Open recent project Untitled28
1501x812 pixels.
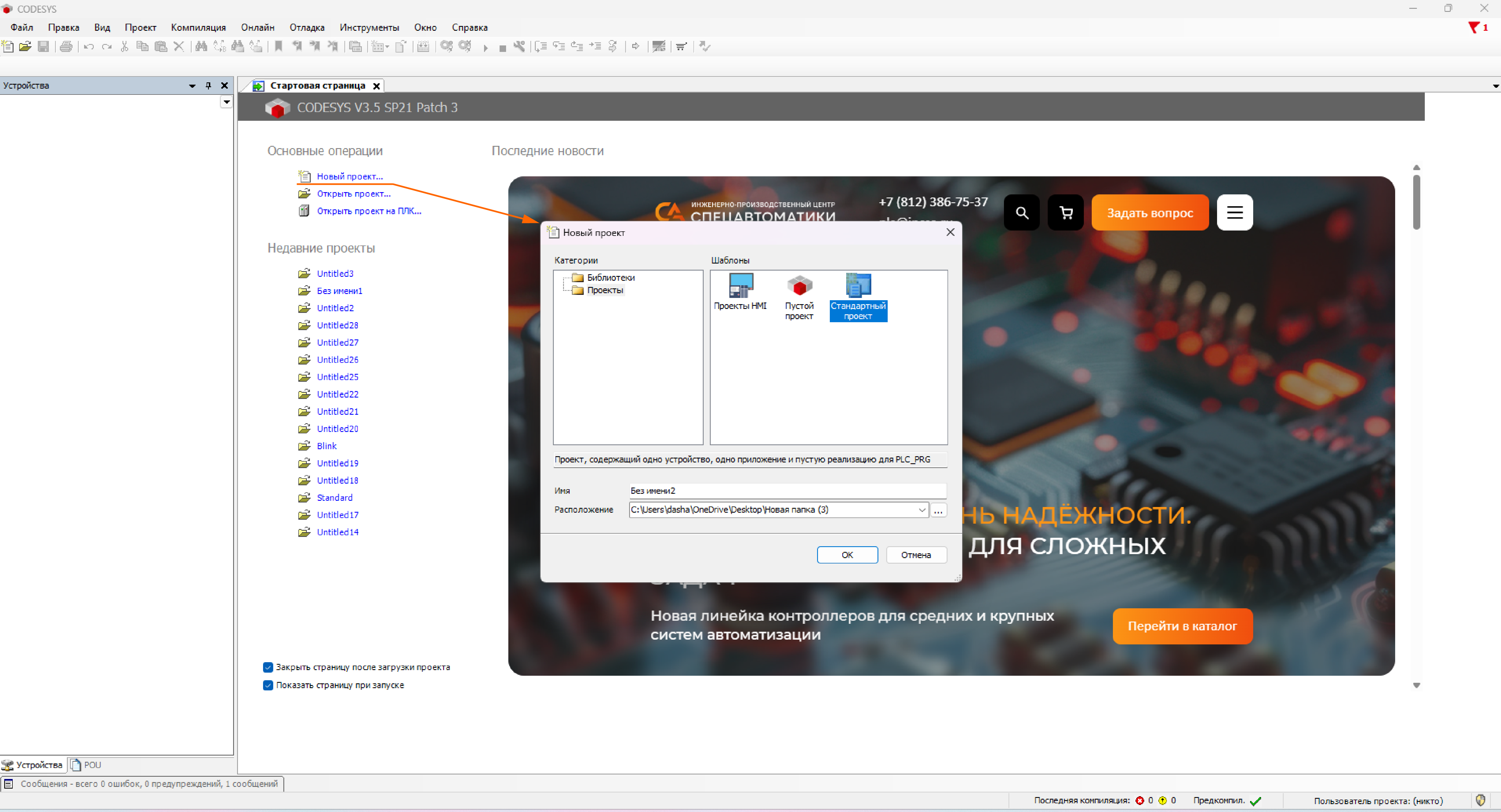tap(337, 325)
